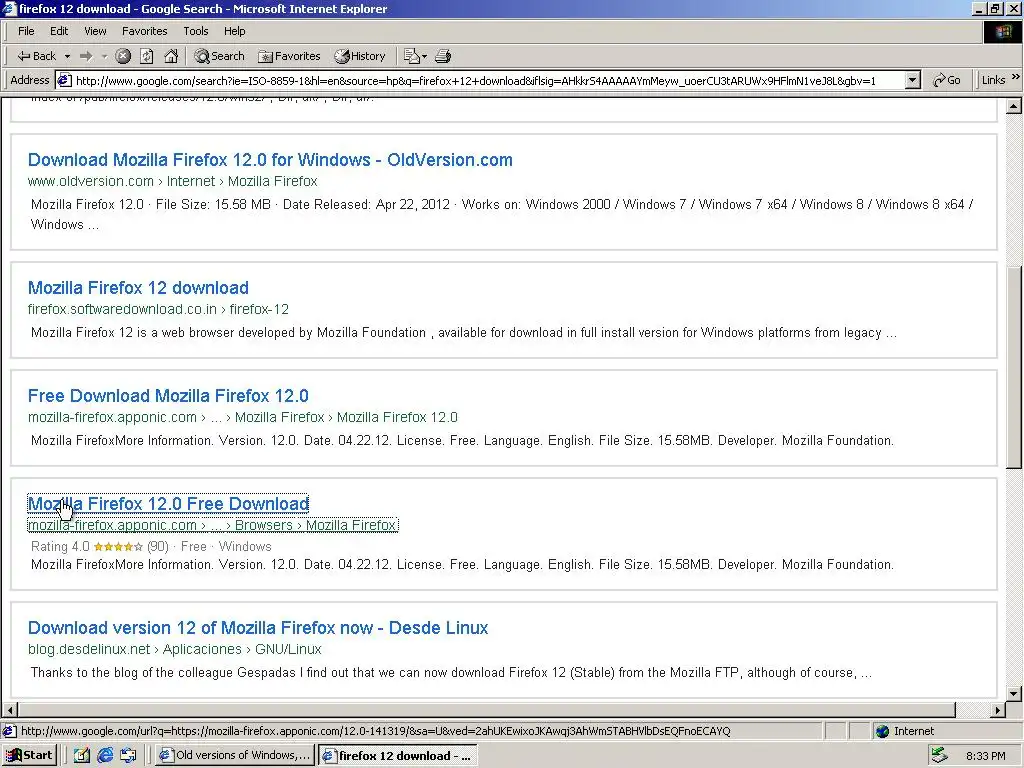
Task: Click the 8:33 PM taskbar clock
Action: pos(985,756)
